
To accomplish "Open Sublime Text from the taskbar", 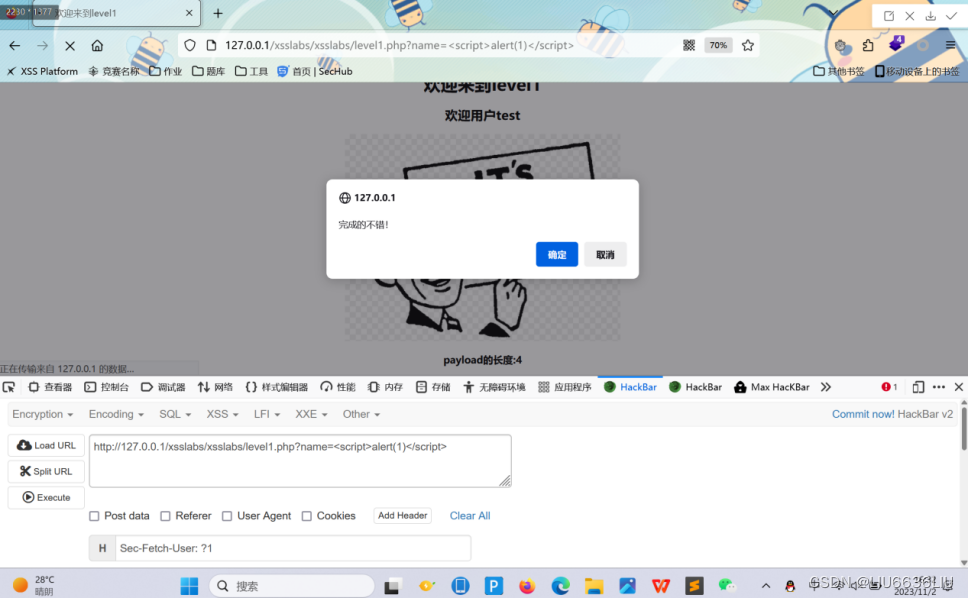I will [694, 586].
